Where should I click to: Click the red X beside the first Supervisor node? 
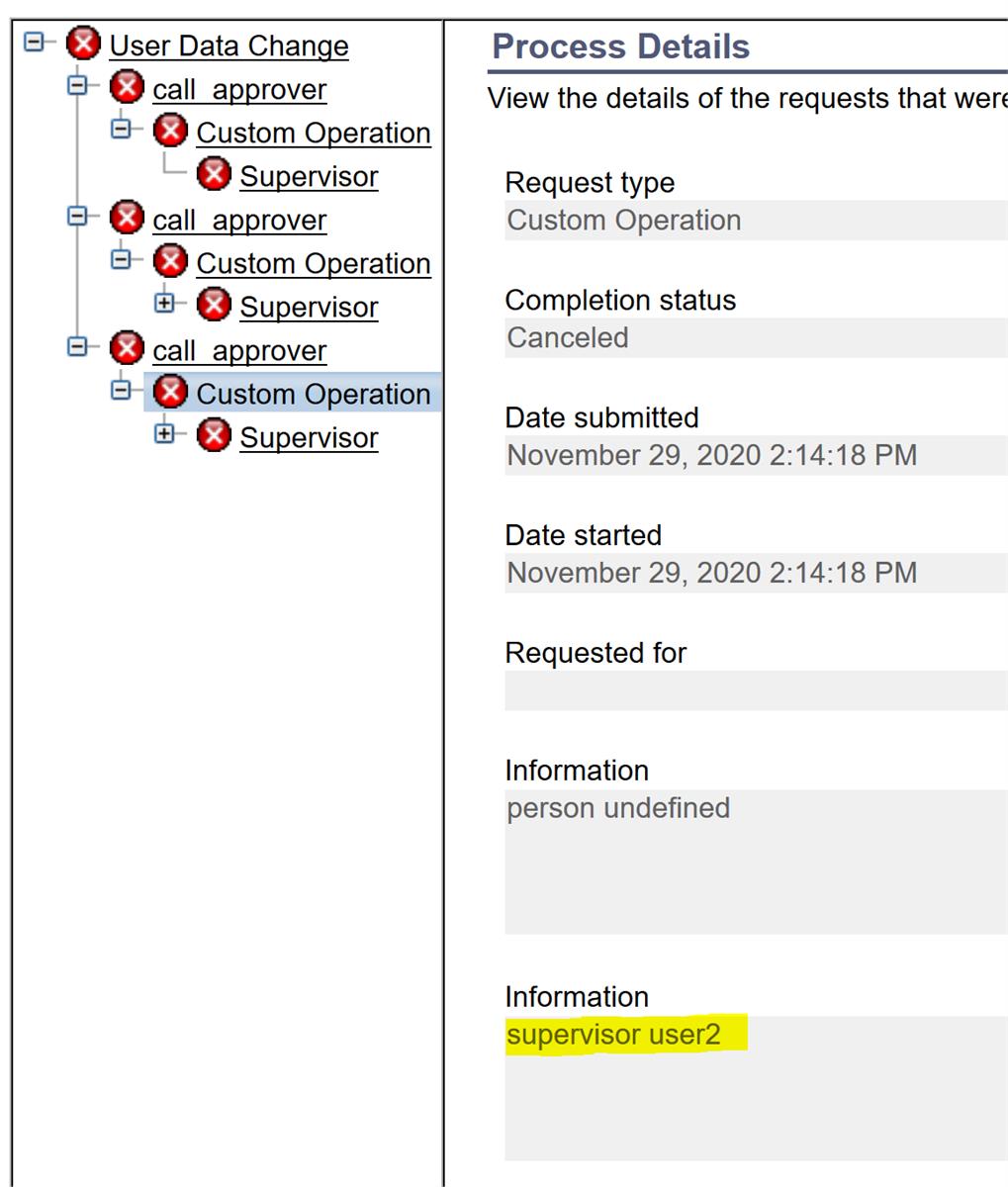click(x=215, y=175)
